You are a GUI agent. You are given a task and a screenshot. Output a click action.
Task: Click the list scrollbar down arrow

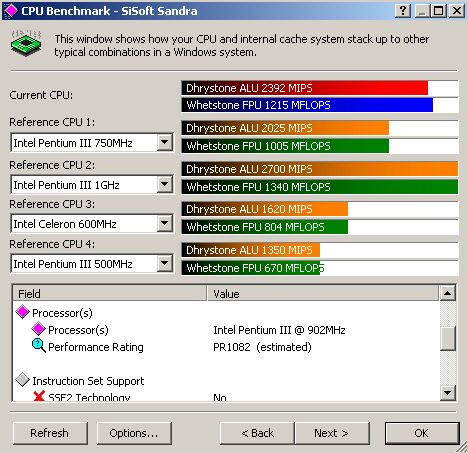tap(448, 392)
